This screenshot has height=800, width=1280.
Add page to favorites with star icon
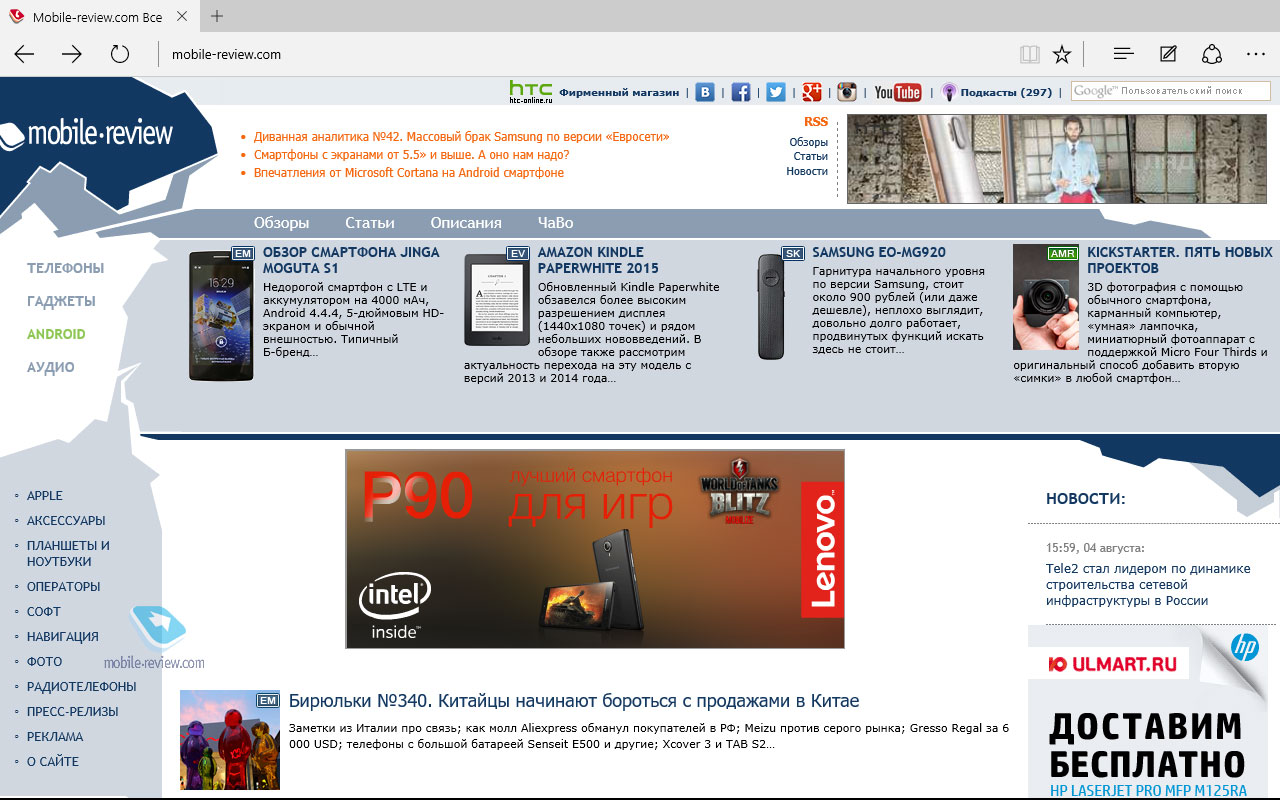pyautogui.click(x=1062, y=55)
